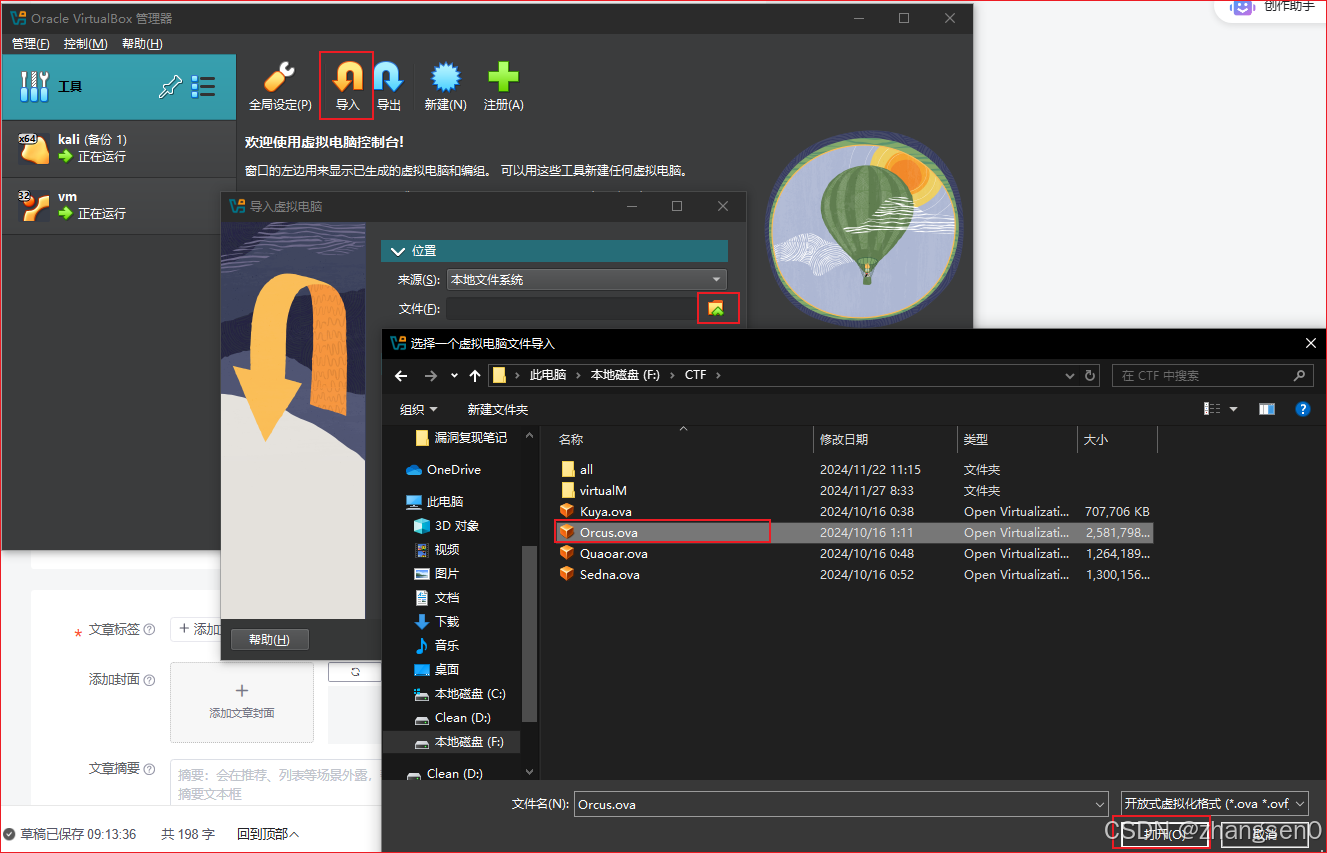Click the 在 CTF 中搜索 search box
Image resolution: width=1327 pixels, height=853 pixels.
click(1203, 376)
